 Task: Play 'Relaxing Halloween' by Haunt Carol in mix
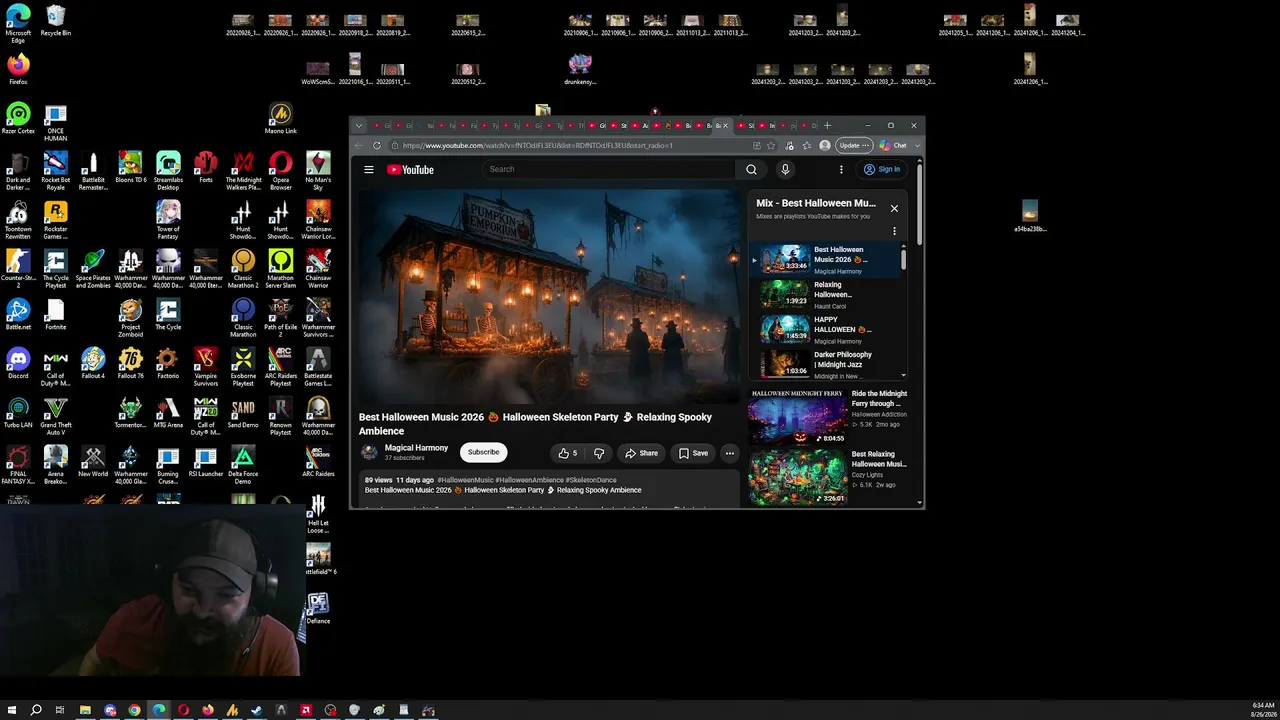(x=825, y=294)
